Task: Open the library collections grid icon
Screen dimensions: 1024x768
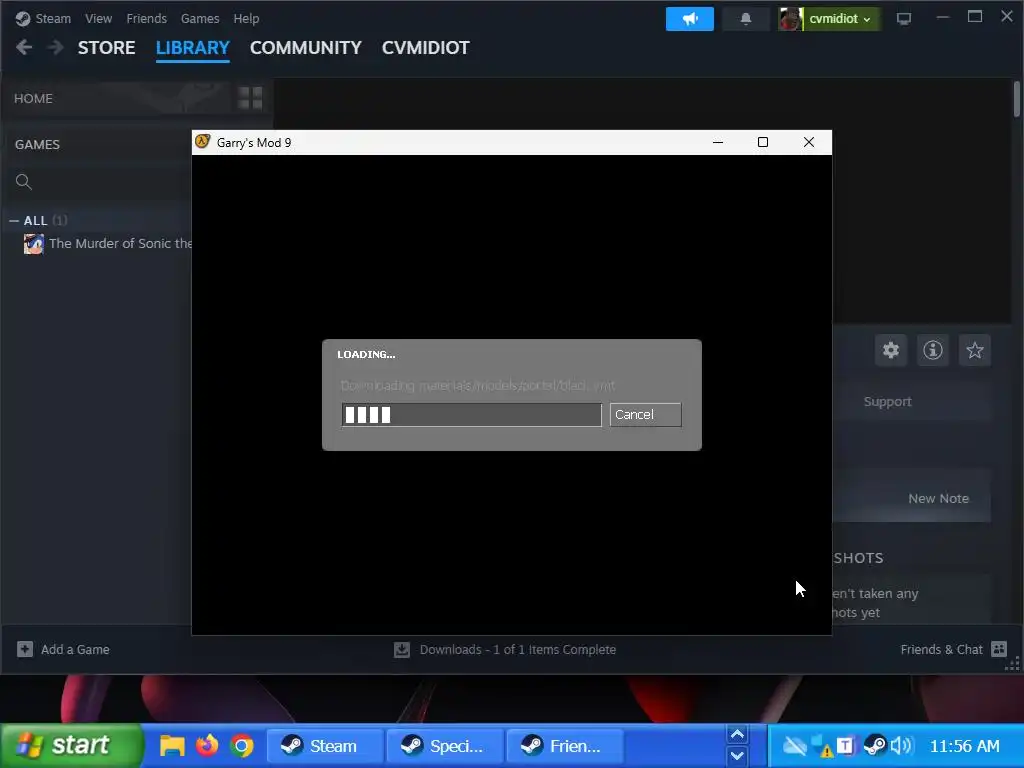Action: click(x=250, y=98)
